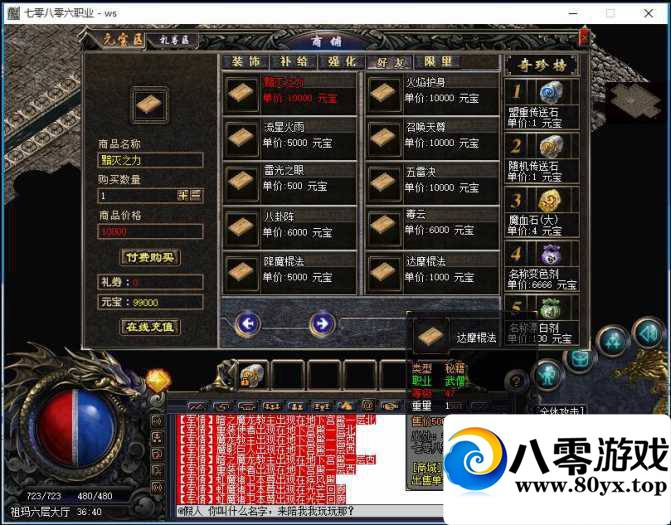
Task: Click the 付费购买 button
Action: 150,257
